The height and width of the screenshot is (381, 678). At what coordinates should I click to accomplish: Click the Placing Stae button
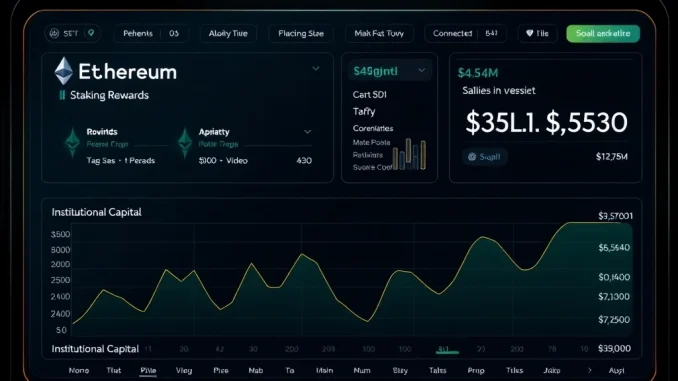[x=301, y=33]
